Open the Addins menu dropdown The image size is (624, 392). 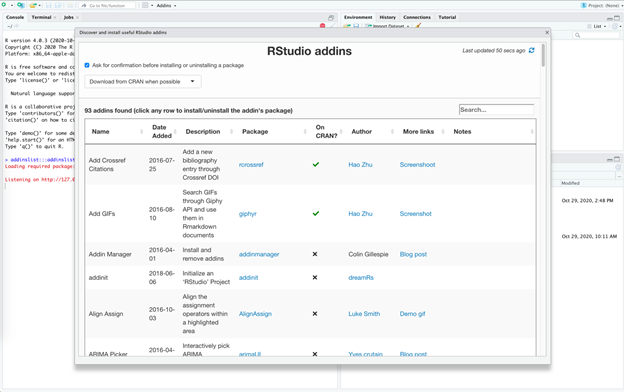[166, 6]
